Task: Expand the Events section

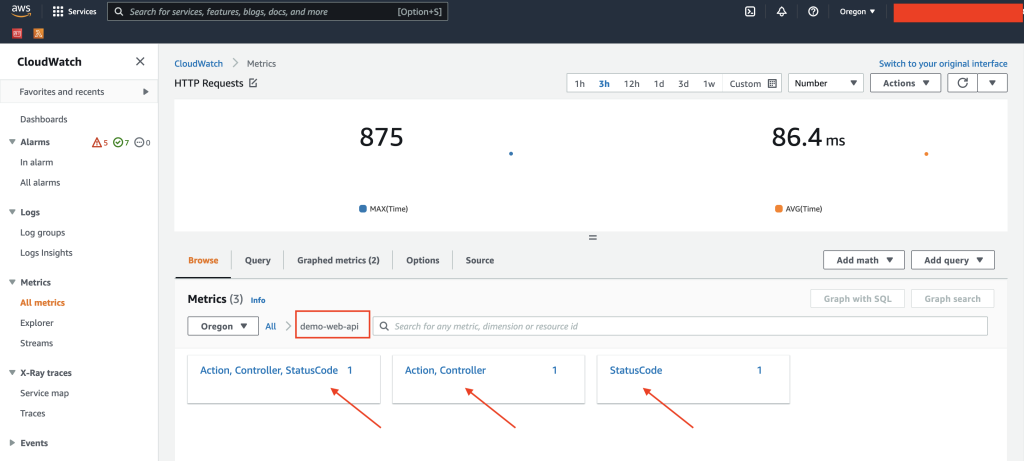Action: [13, 443]
